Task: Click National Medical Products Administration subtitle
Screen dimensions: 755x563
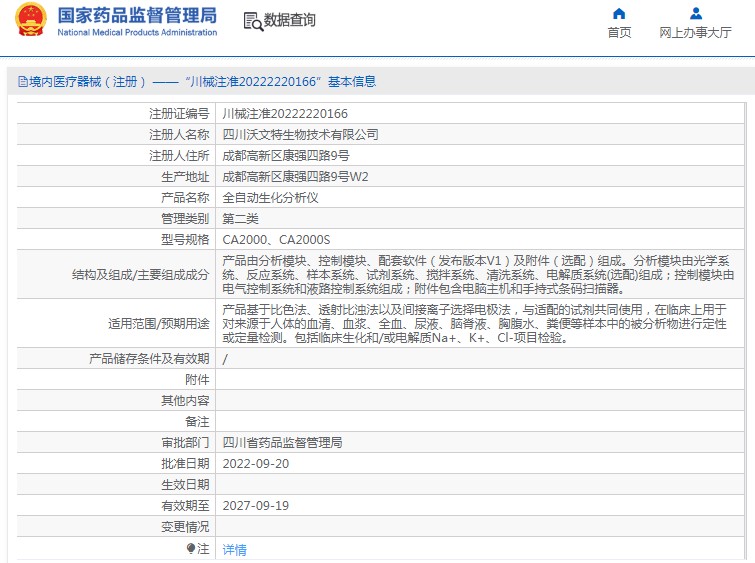Action: point(137,32)
